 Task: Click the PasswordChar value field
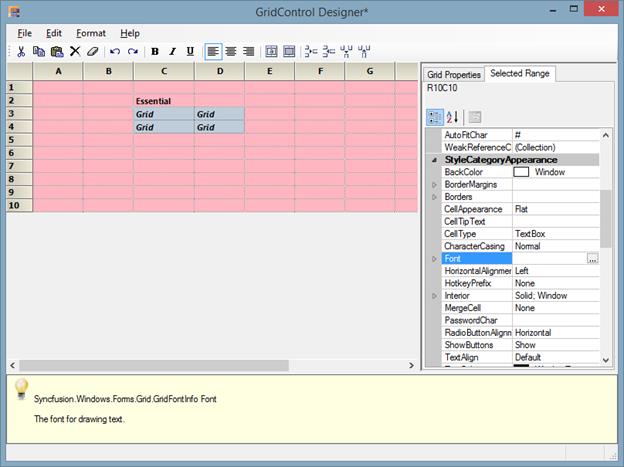[556, 320]
